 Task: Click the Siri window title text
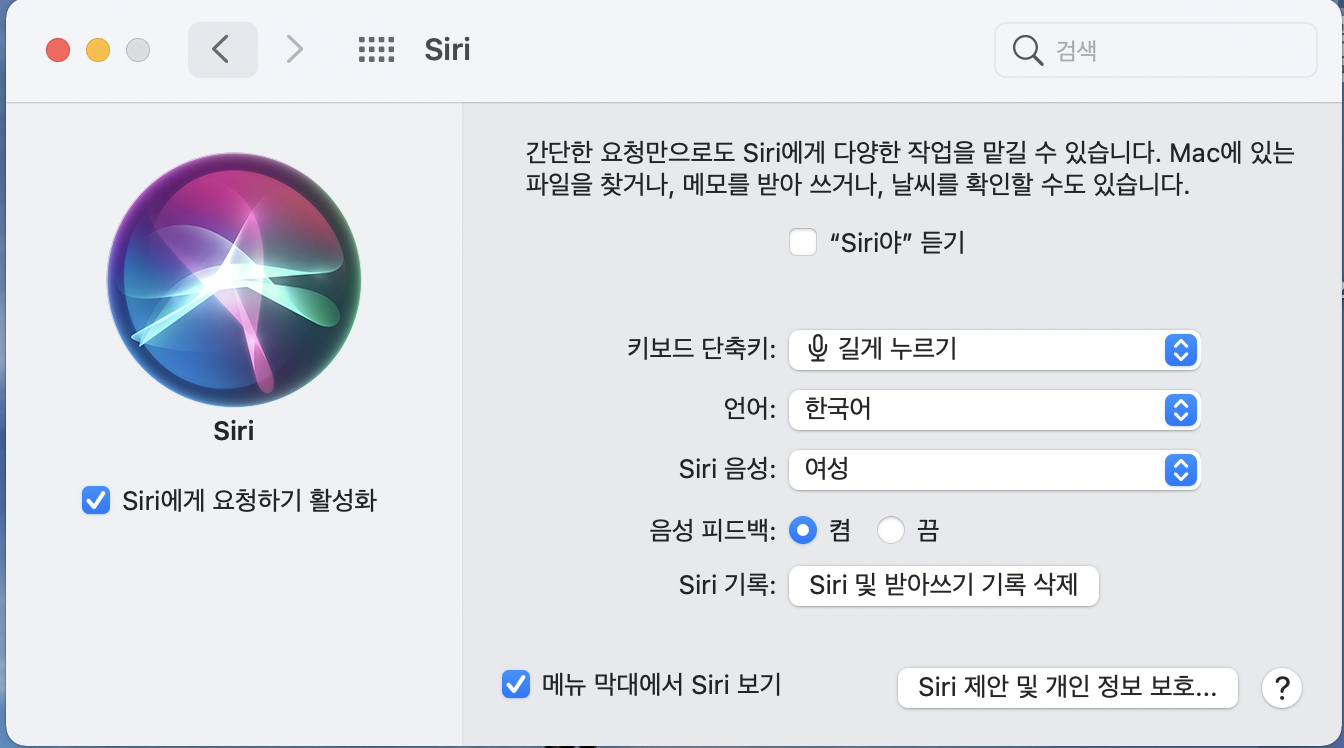[x=447, y=50]
